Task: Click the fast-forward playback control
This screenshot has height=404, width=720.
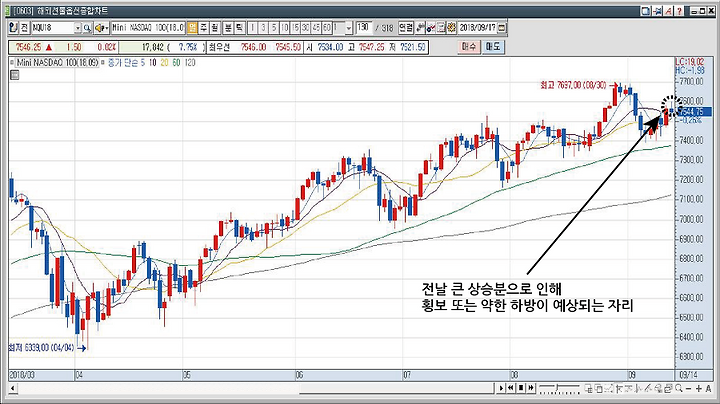Action: [531, 388]
